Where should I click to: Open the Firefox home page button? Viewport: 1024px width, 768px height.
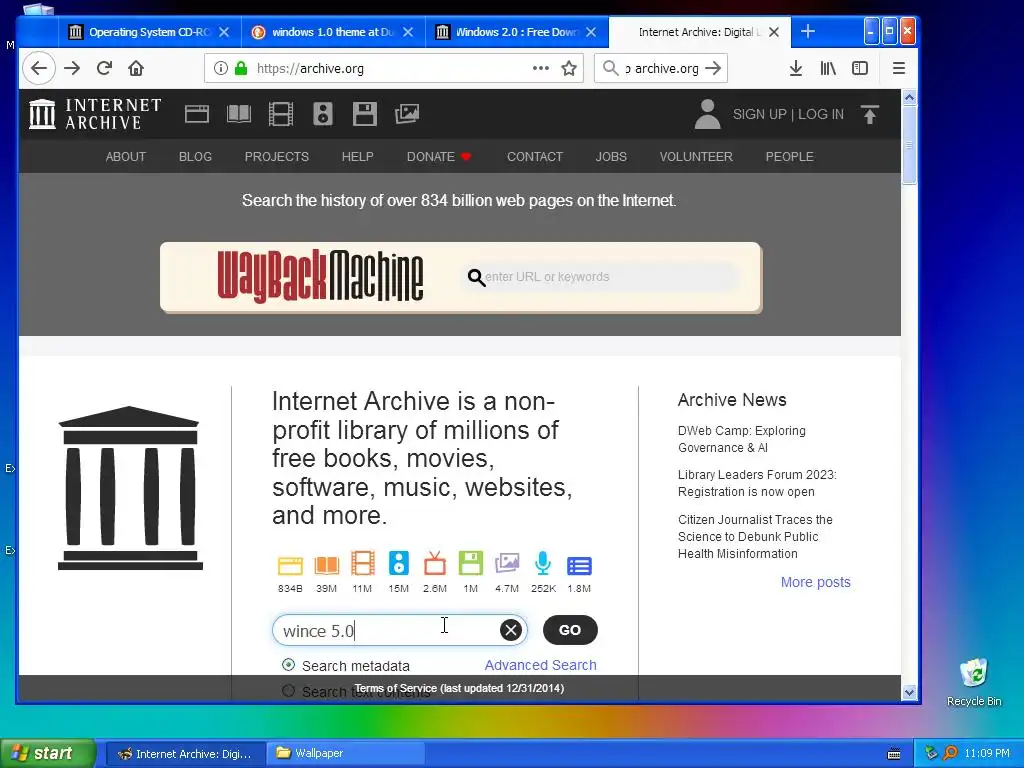pos(136,68)
